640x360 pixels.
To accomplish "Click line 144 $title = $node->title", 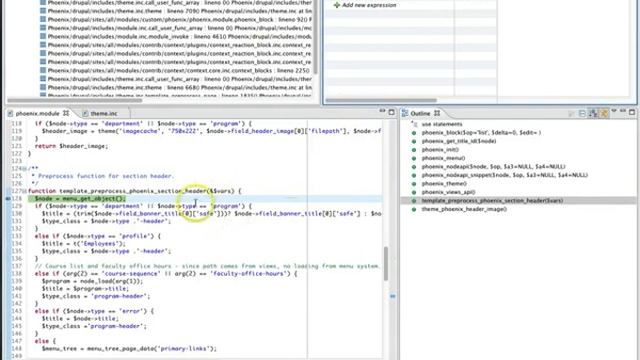I will pos(80,319).
